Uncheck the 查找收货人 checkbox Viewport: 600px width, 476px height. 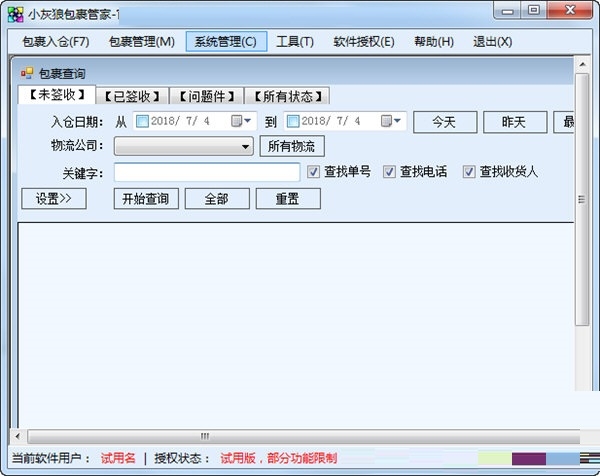(x=469, y=172)
